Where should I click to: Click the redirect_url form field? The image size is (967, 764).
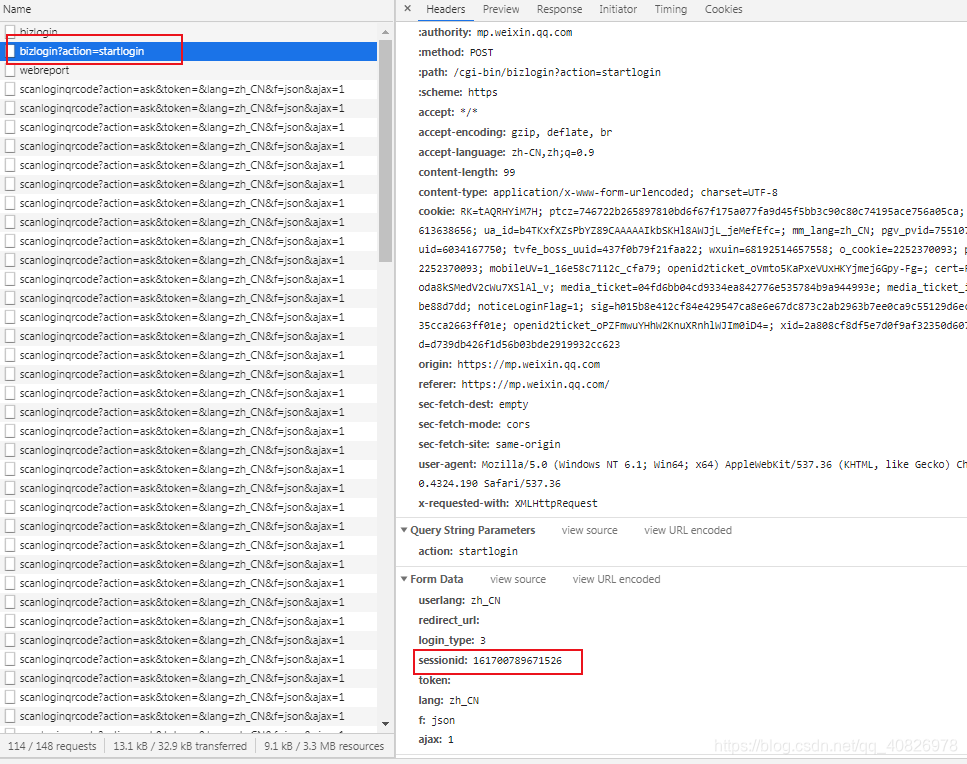coord(448,620)
